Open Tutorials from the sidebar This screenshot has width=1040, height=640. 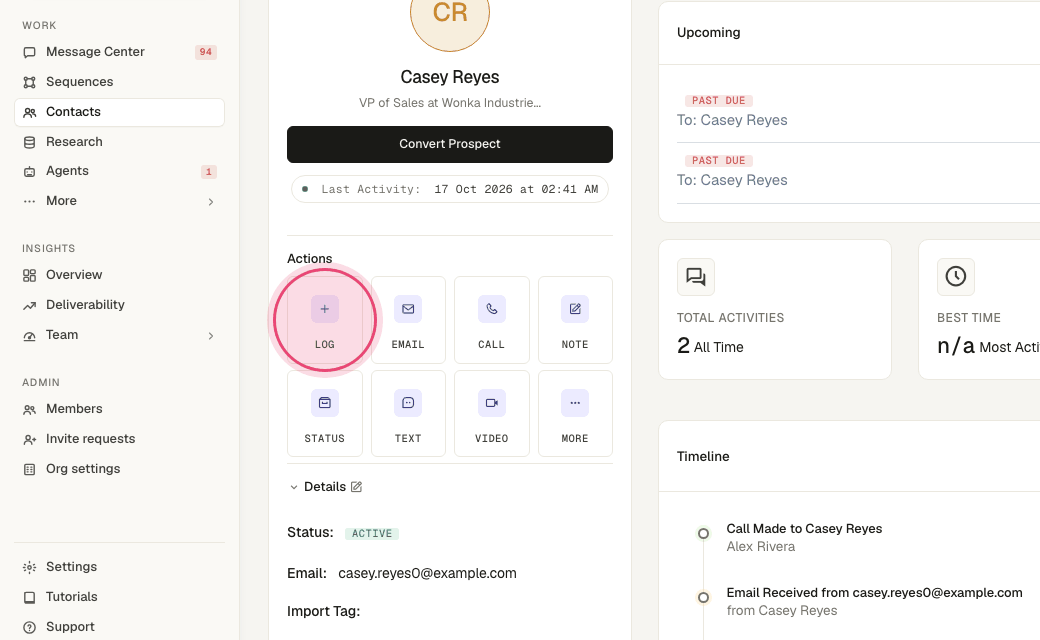click(x=119, y=597)
